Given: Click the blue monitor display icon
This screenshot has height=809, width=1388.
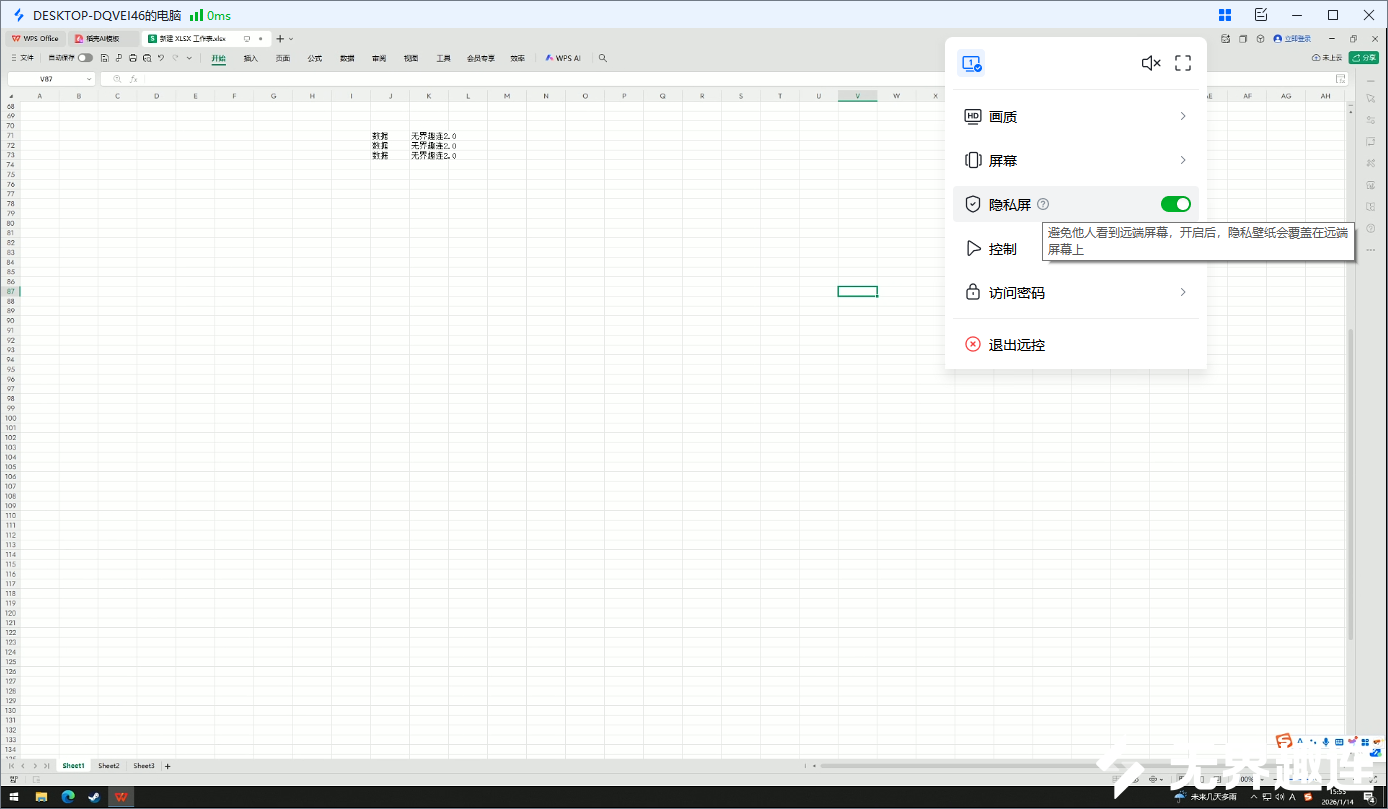Looking at the screenshot, I should click(x=970, y=63).
